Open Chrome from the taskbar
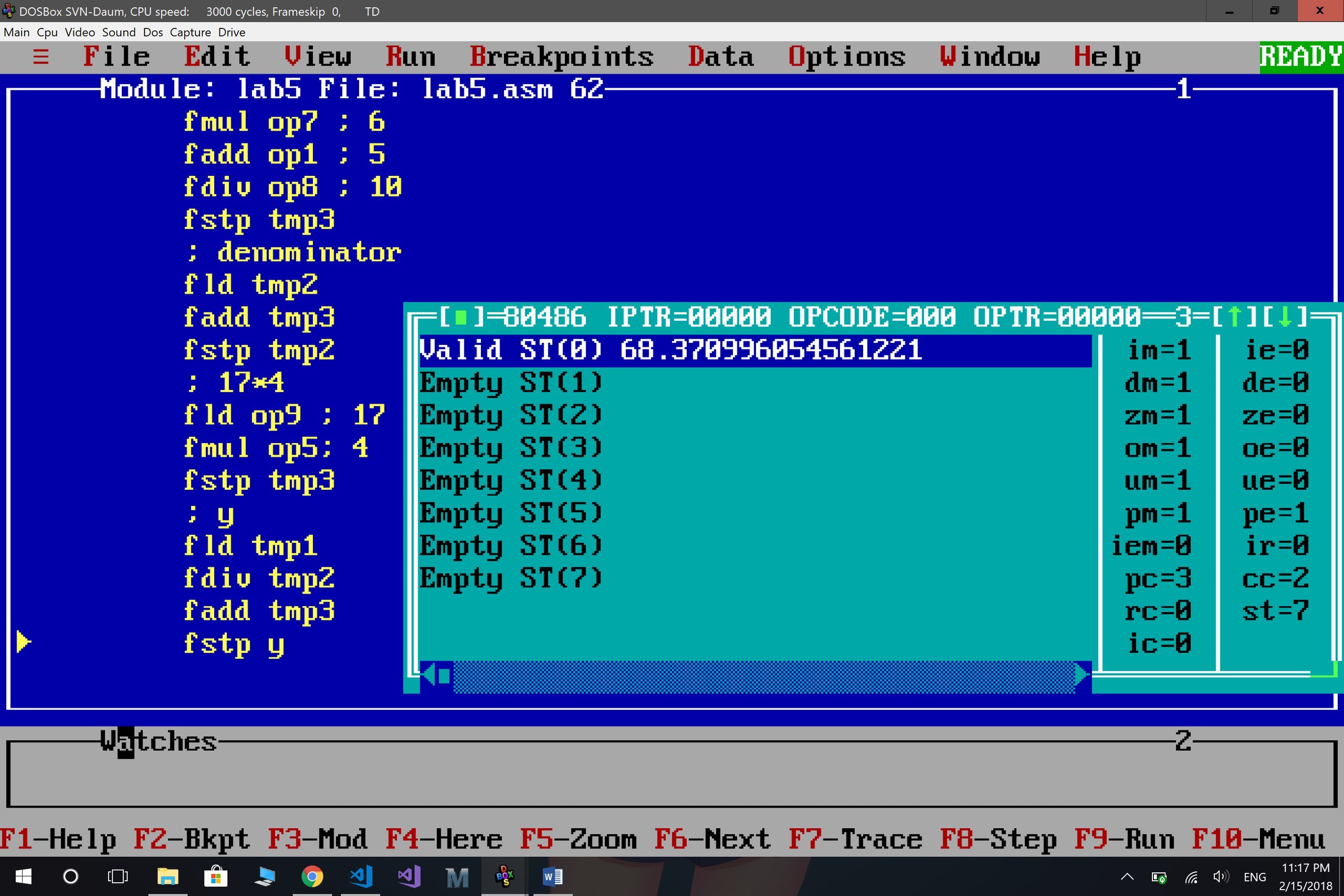Screen dimensions: 1344x896 tap(311, 876)
